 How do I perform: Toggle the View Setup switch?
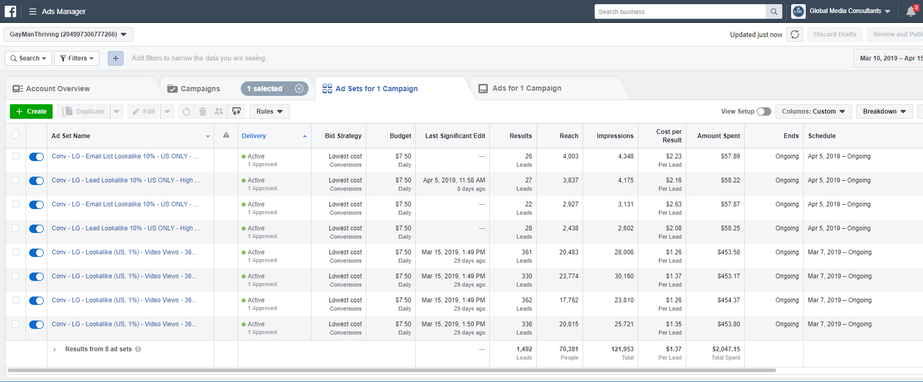(x=763, y=111)
